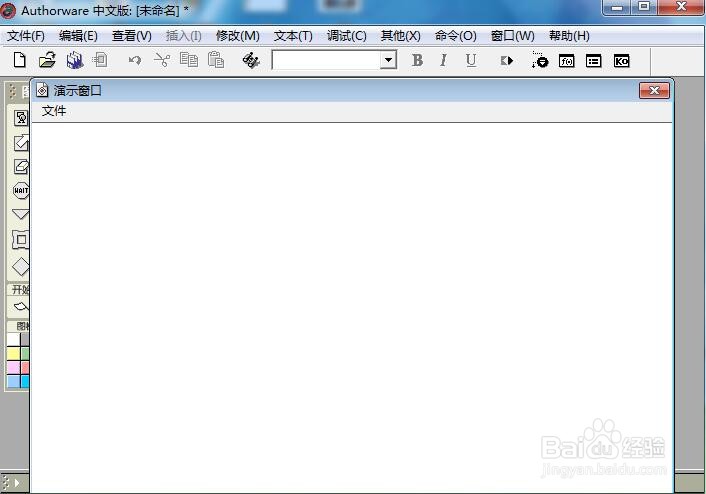Click the Authorware application logo icon
706x494 pixels.
point(8,10)
